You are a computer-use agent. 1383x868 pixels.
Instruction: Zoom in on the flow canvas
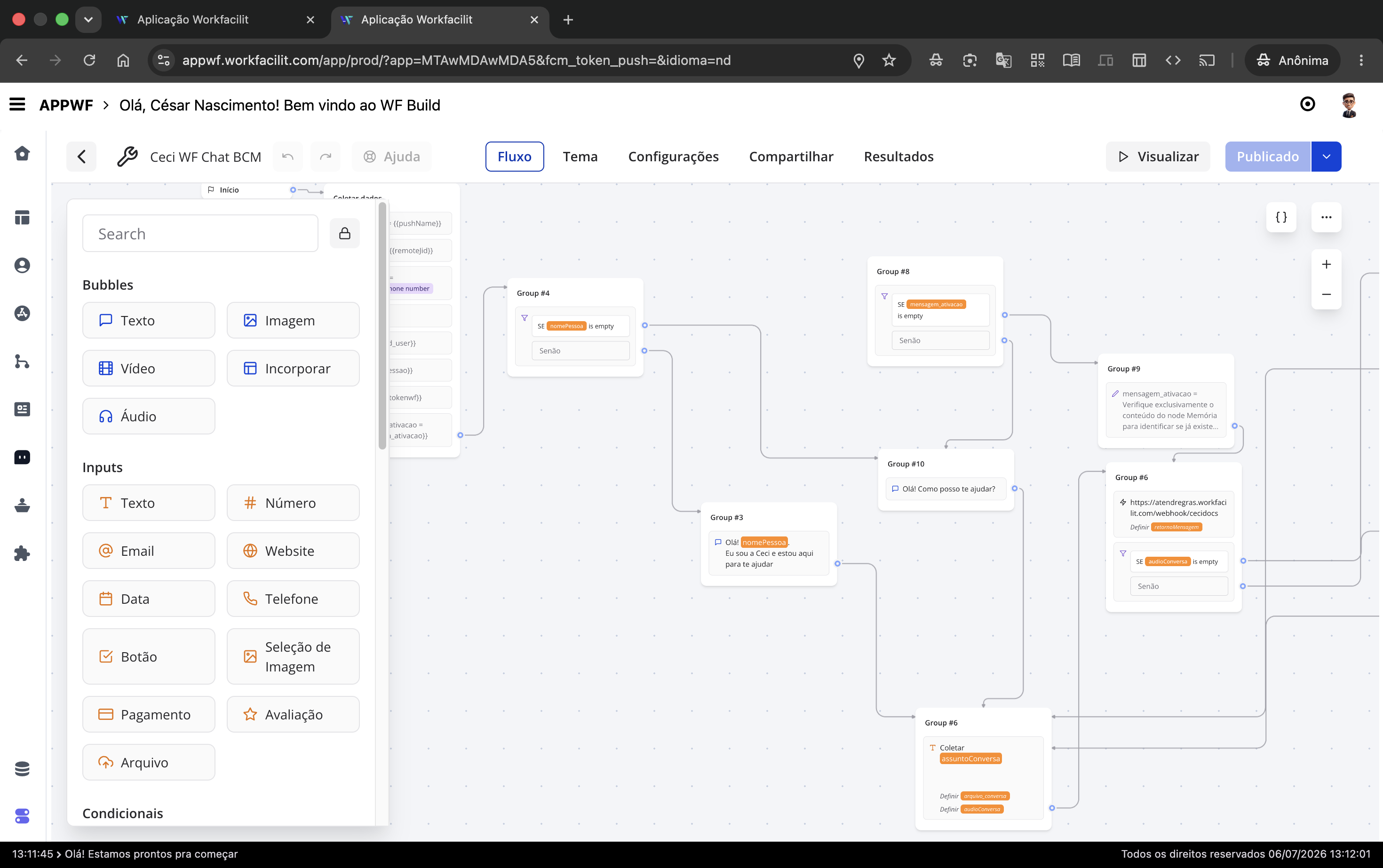coord(1326,265)
